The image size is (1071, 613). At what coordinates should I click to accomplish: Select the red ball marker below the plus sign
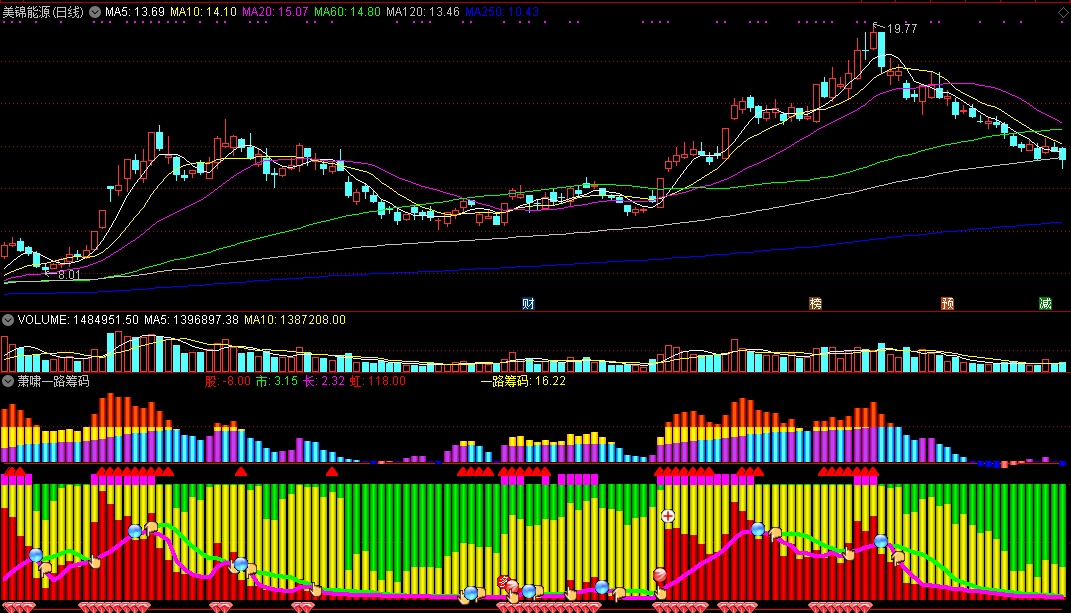pos(660,575)
